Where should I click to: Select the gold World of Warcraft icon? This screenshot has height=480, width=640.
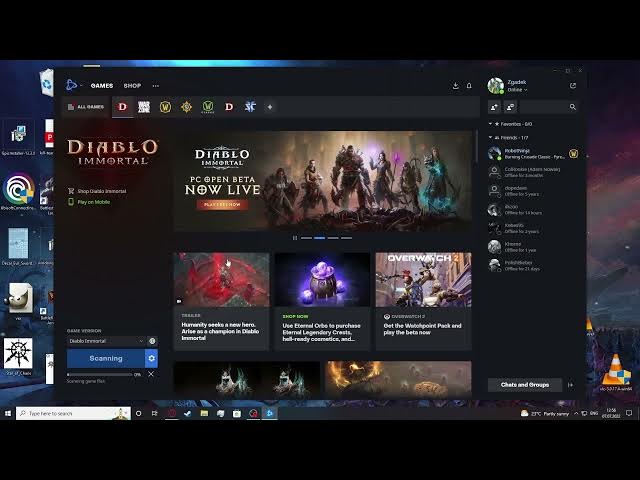click(165, 107)
